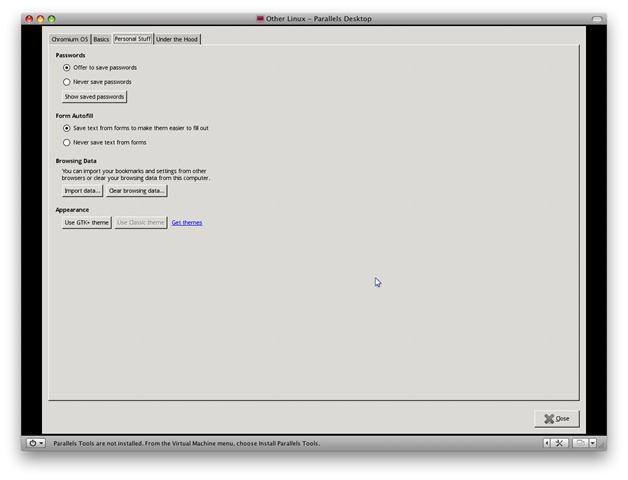Open the Basics tab

[101, 39]
